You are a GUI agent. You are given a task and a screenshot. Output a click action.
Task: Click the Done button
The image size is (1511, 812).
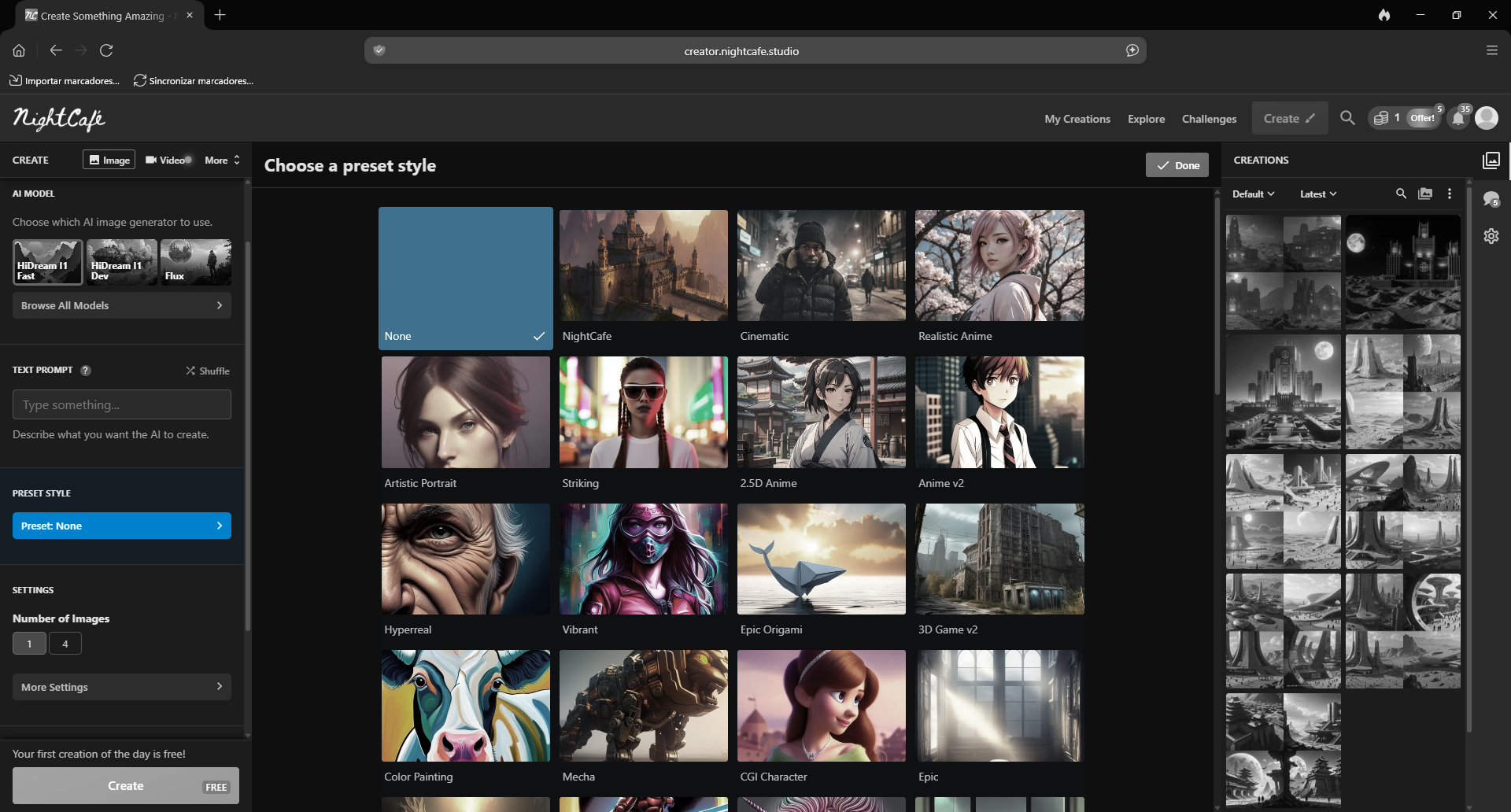[1177, 164]
